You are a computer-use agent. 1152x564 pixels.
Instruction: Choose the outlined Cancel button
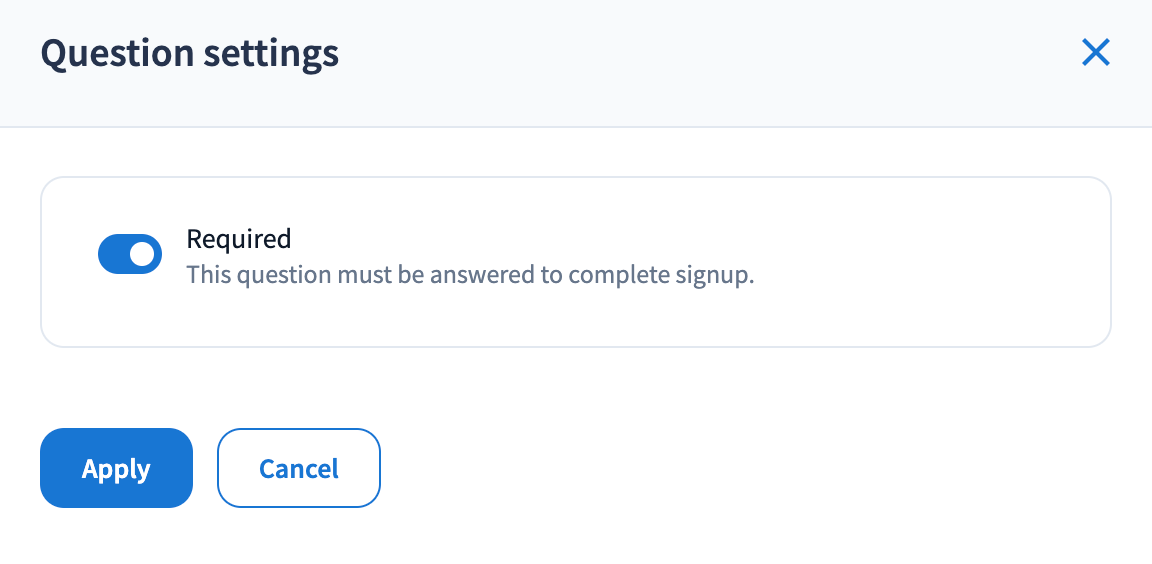[299, 468]
